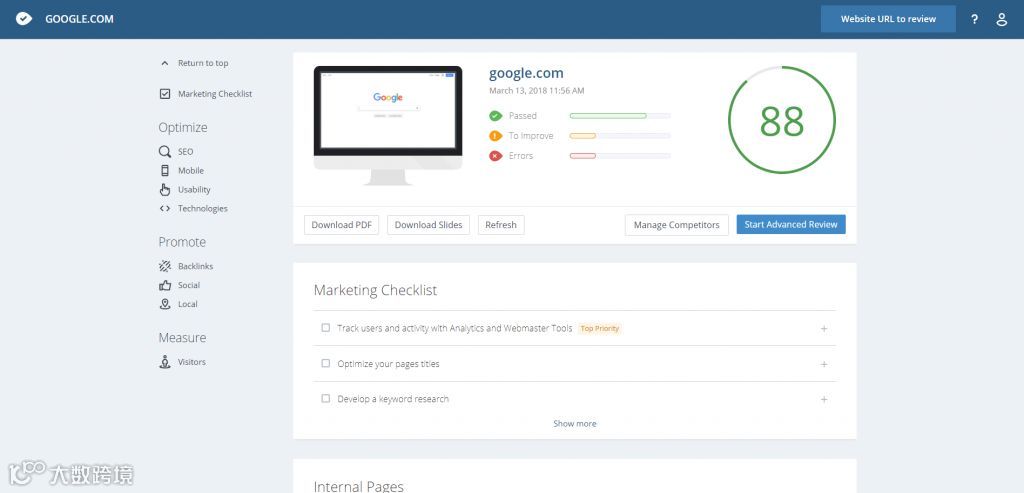The image size is (1024, 493).
Task: Go to Usability section in sidebar
Action: tap(194, 189)
